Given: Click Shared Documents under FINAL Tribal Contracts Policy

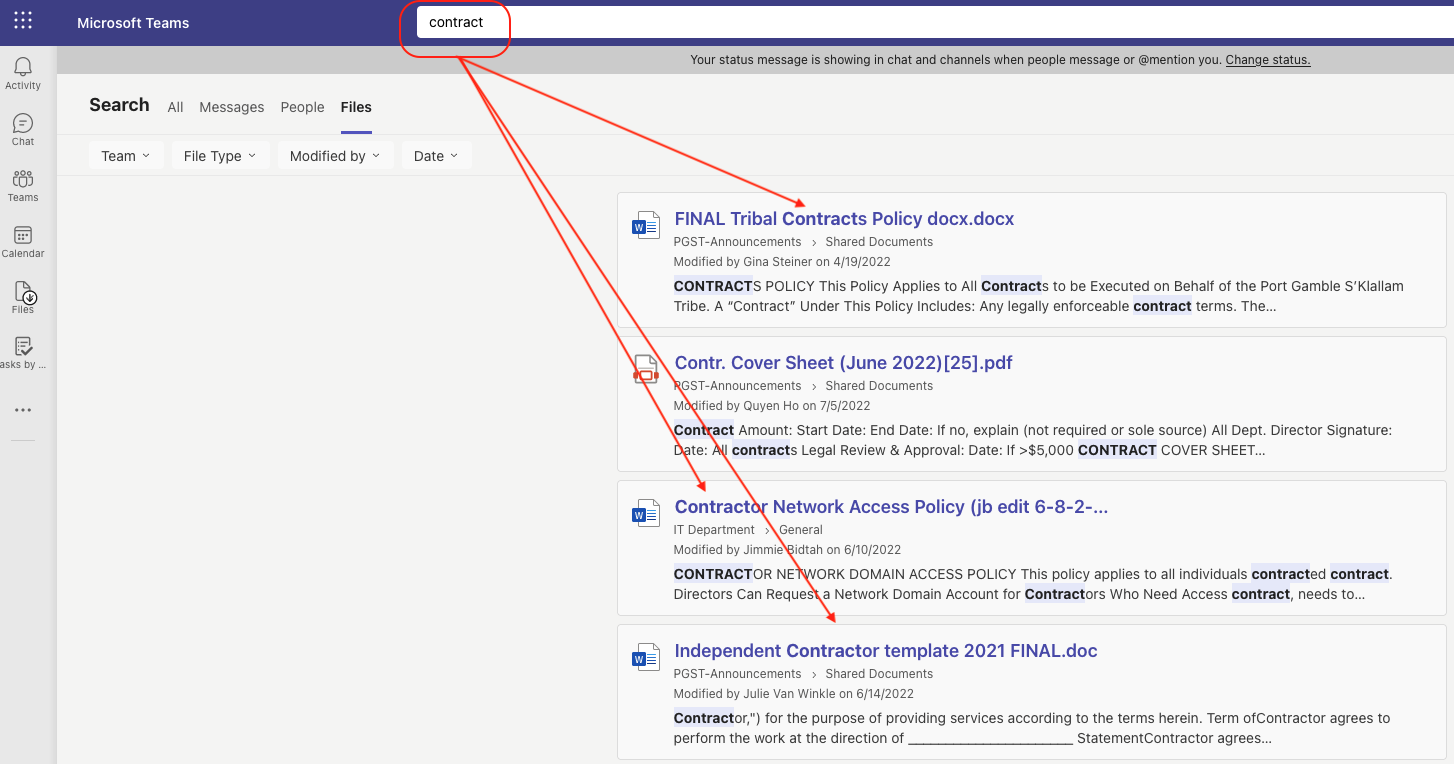Looking at the screenshot, I should [879, 242].
